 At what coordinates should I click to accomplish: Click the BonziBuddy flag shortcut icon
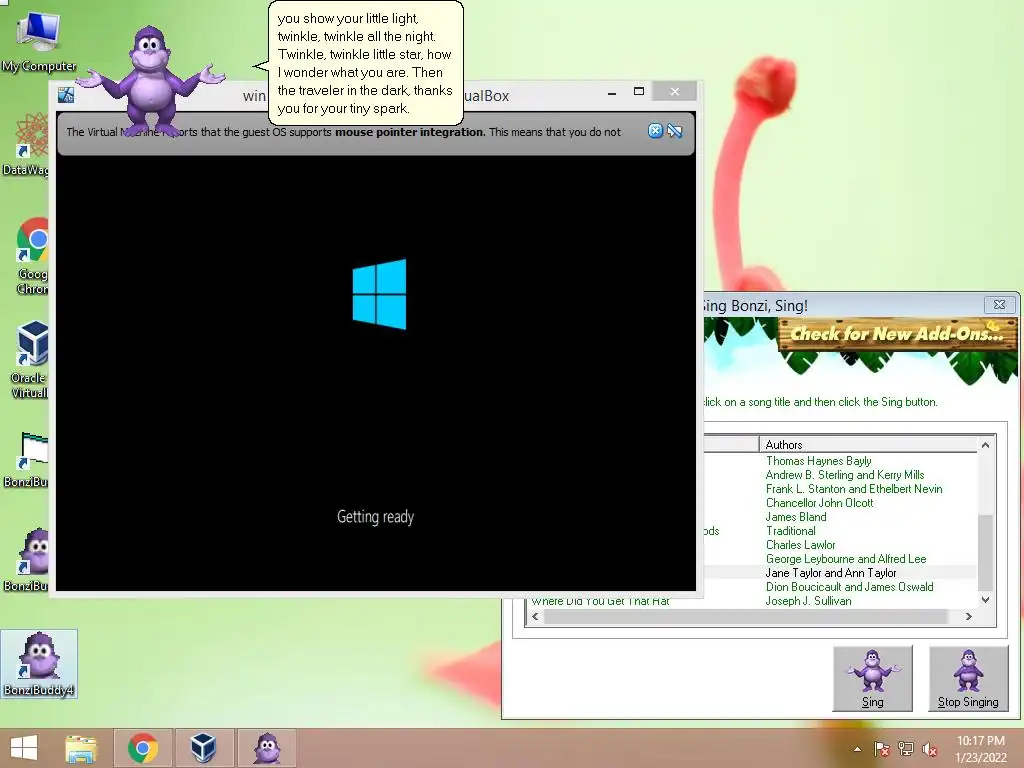point(27,460)
